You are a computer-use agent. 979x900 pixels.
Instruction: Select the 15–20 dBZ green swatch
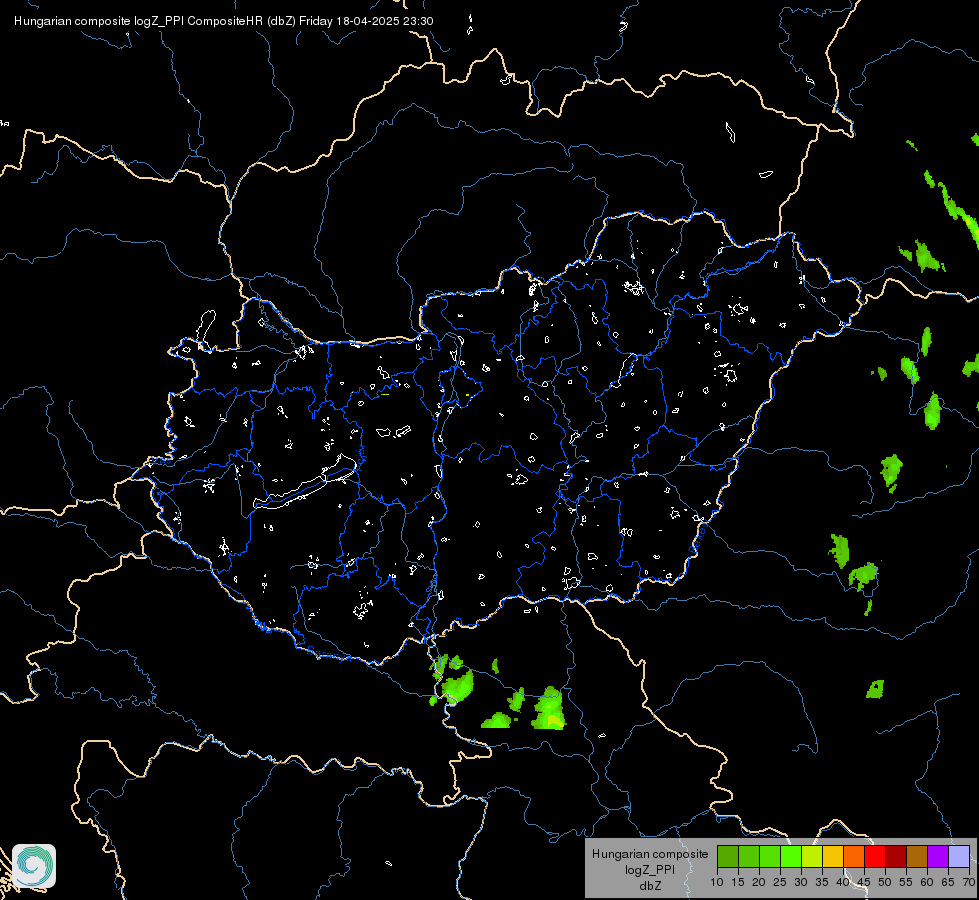point(749,856)
